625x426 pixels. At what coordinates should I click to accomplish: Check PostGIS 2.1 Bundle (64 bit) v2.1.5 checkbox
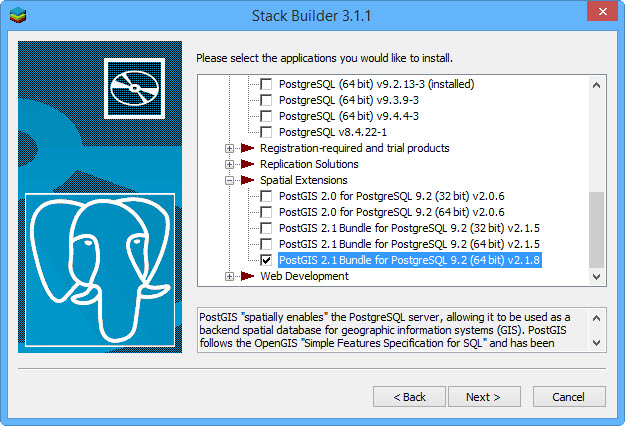266,244
